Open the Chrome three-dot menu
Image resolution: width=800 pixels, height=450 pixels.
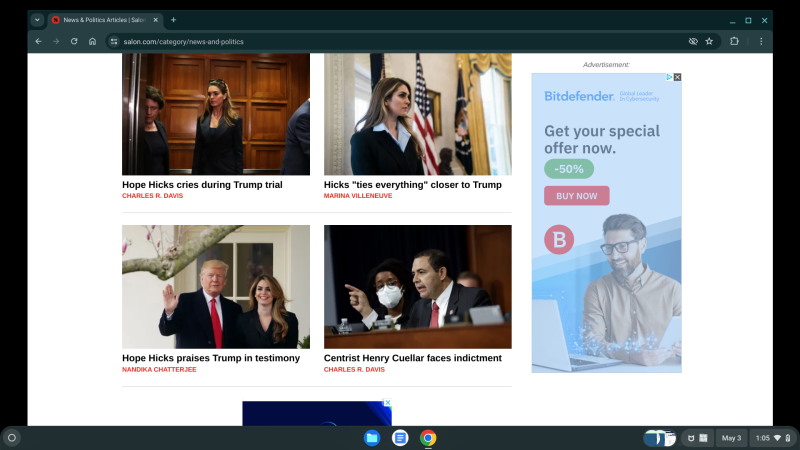click(x=761, y=41)
